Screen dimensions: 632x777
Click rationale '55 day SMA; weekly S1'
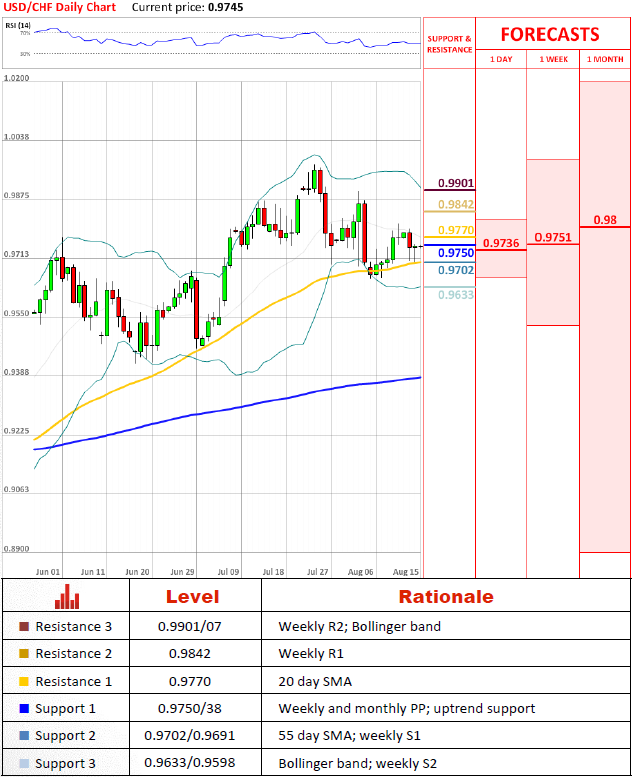click(x=349, y=736)
